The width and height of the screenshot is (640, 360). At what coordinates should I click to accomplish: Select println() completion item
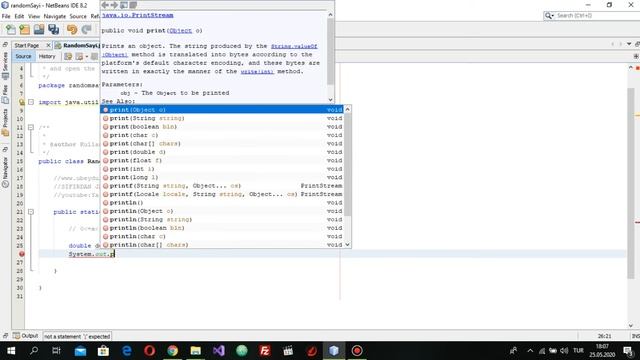pos(223,202)
